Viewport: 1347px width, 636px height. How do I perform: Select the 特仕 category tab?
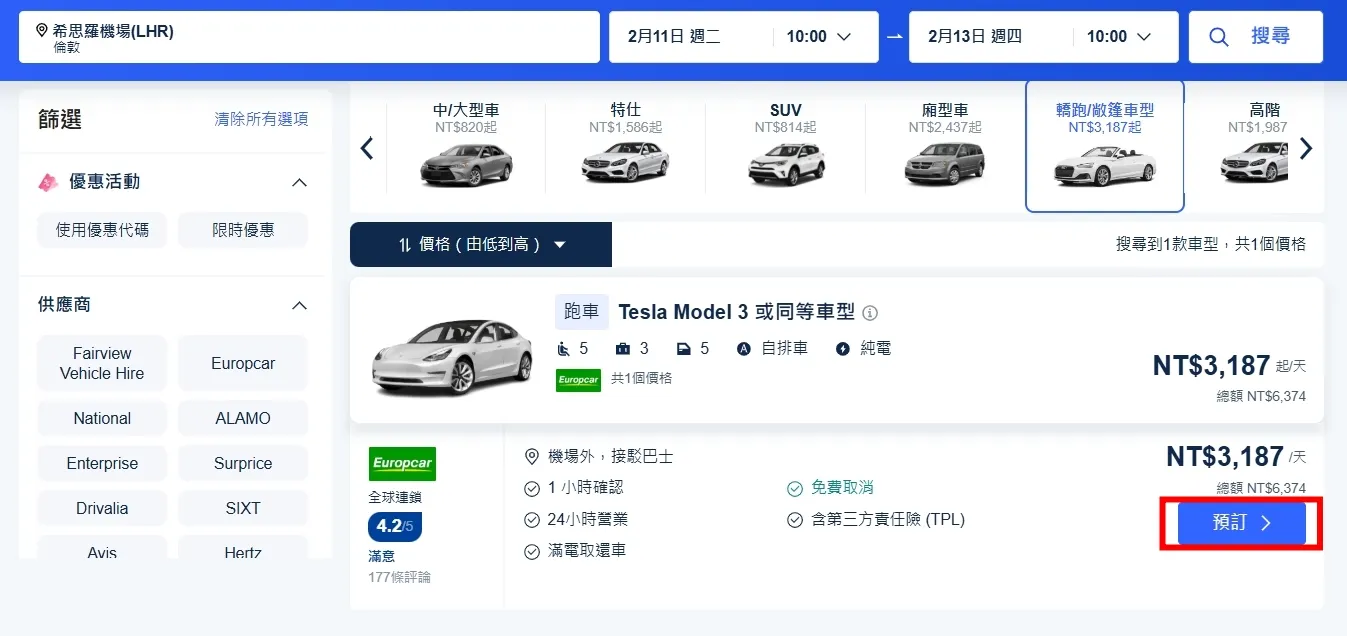click(x=626, y=148)
